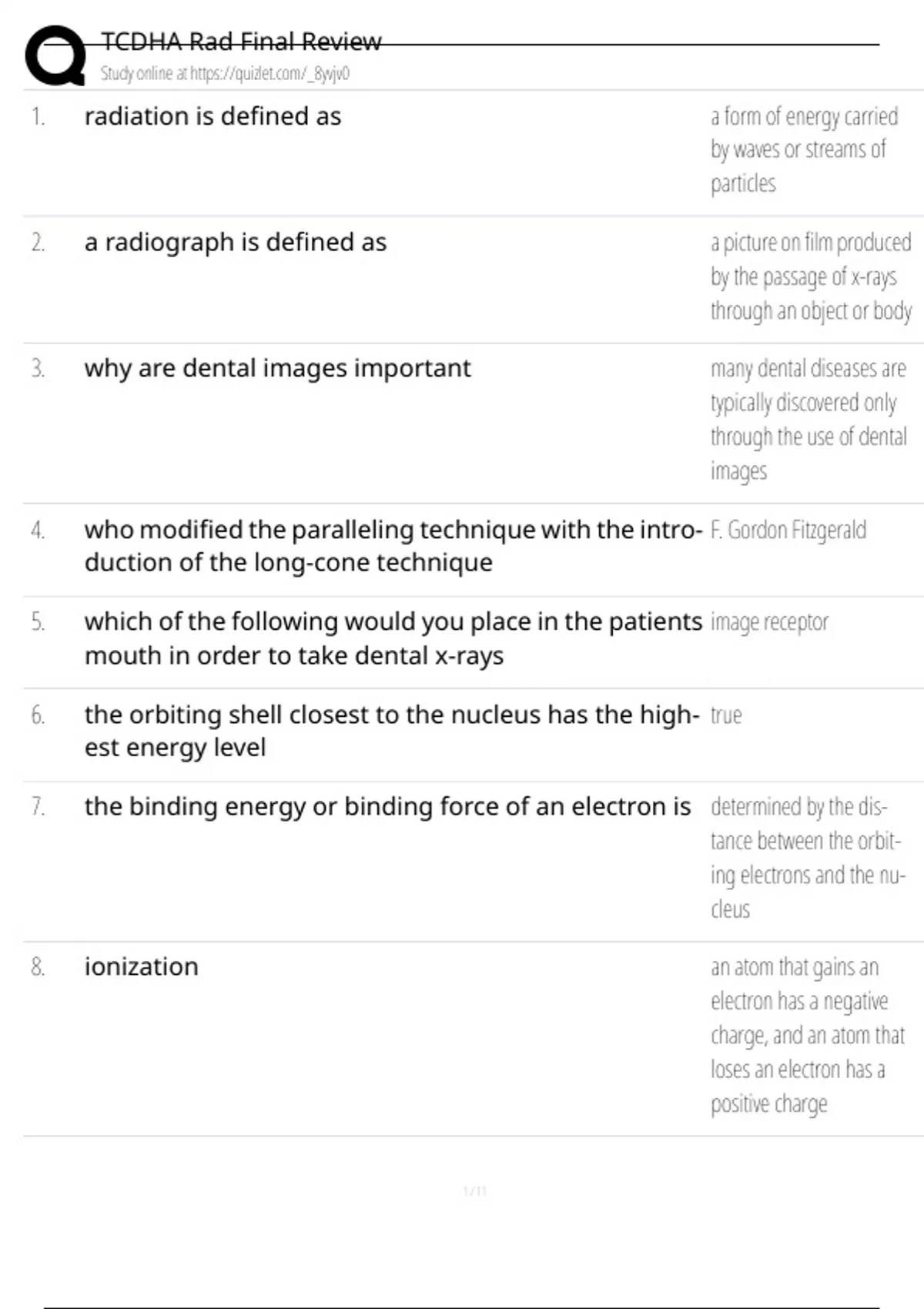Select the question about patients mouth x-rays

(393, 638)
